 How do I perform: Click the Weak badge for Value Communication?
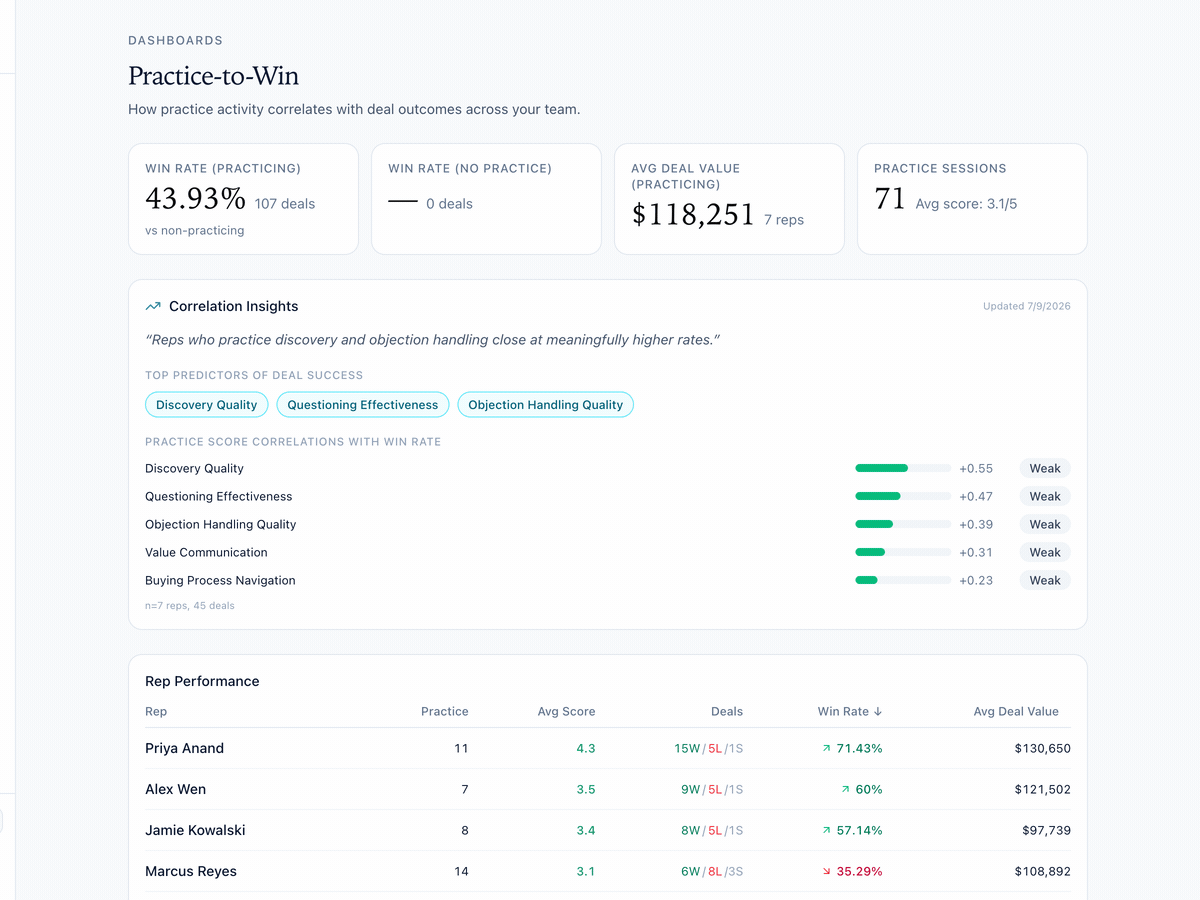coord(1045,552)
